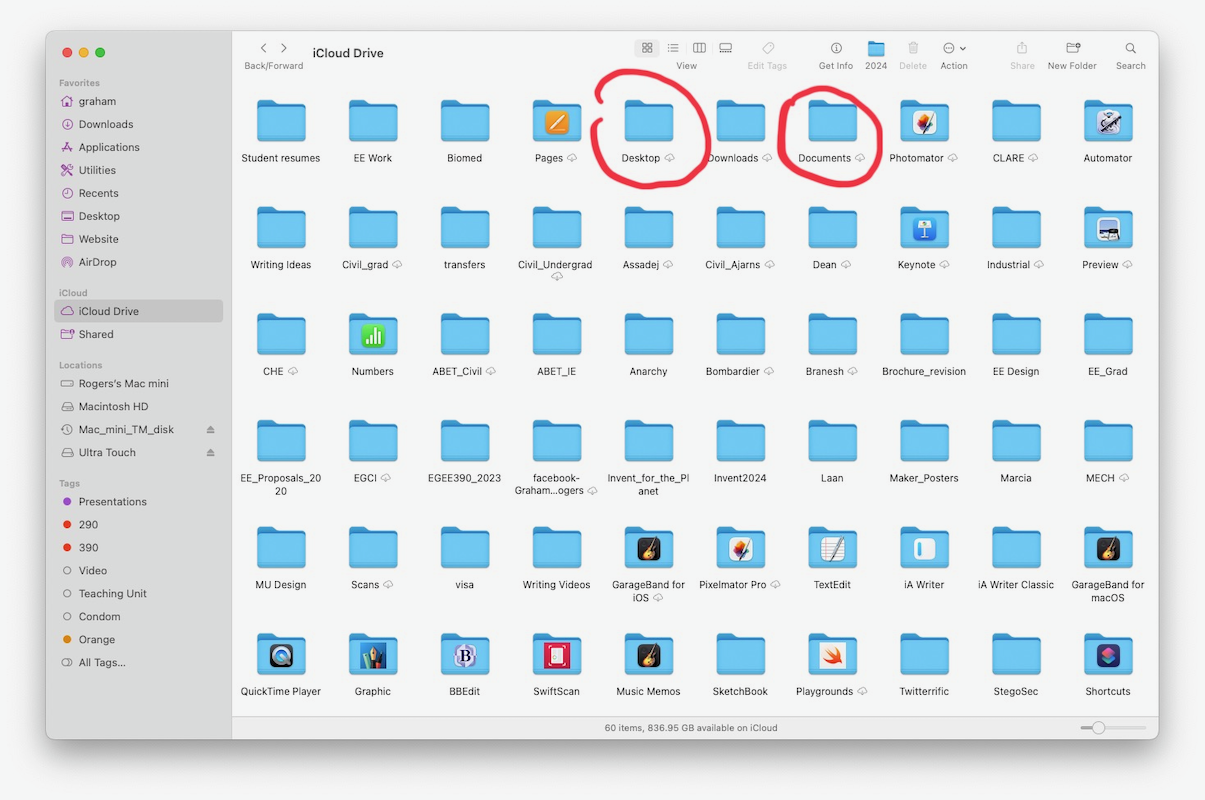The height and width of the screenshot is (800, 1205).
Task: Select the TextEdit folder
Action: (x=832, y=549)
